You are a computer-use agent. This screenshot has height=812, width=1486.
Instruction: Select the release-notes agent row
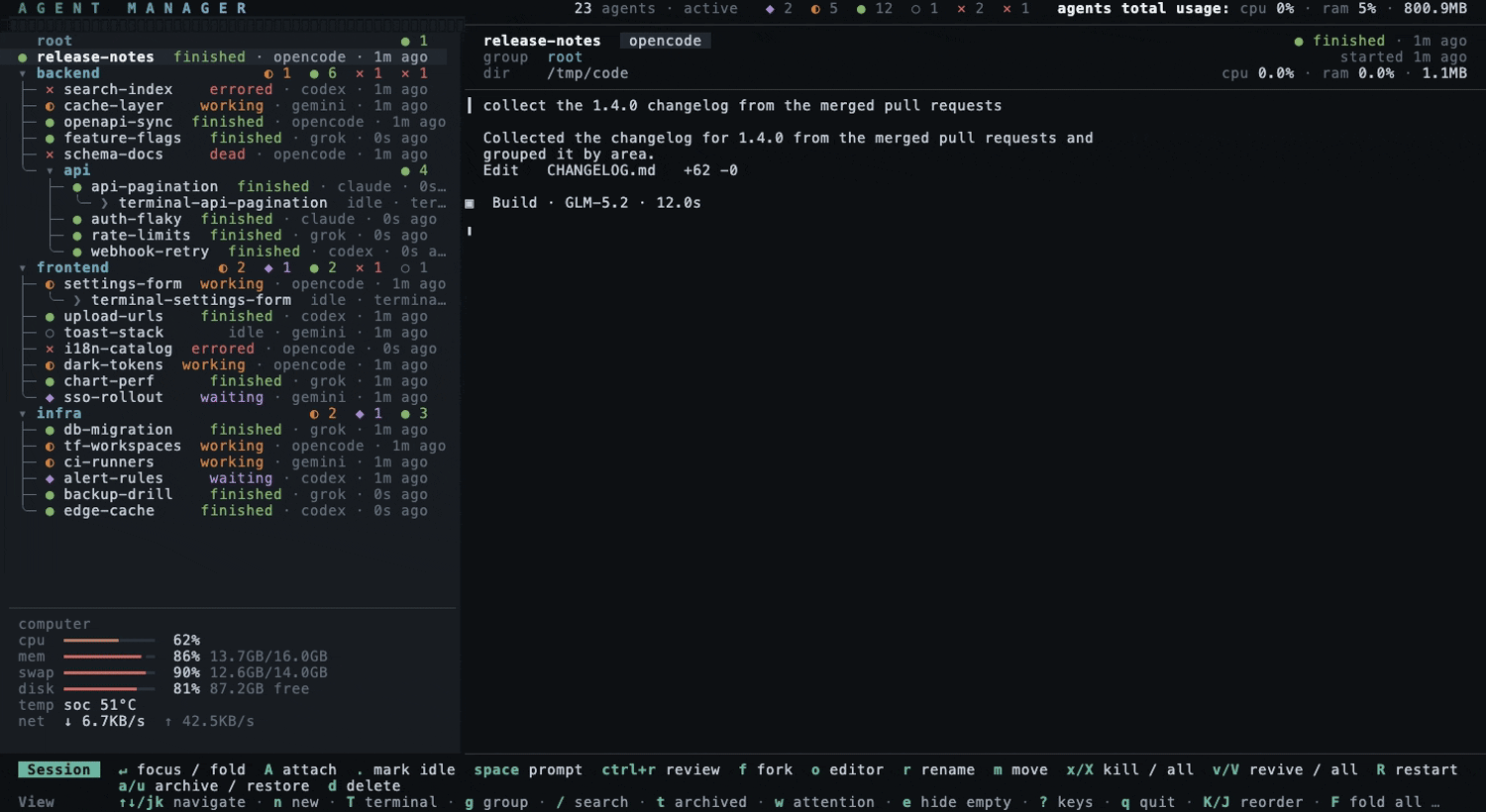pos(223,57)
